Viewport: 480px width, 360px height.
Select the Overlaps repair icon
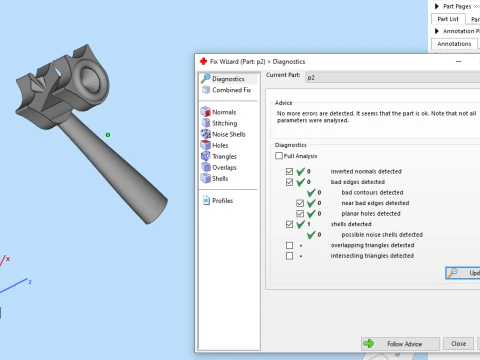[x=206, y=167]
